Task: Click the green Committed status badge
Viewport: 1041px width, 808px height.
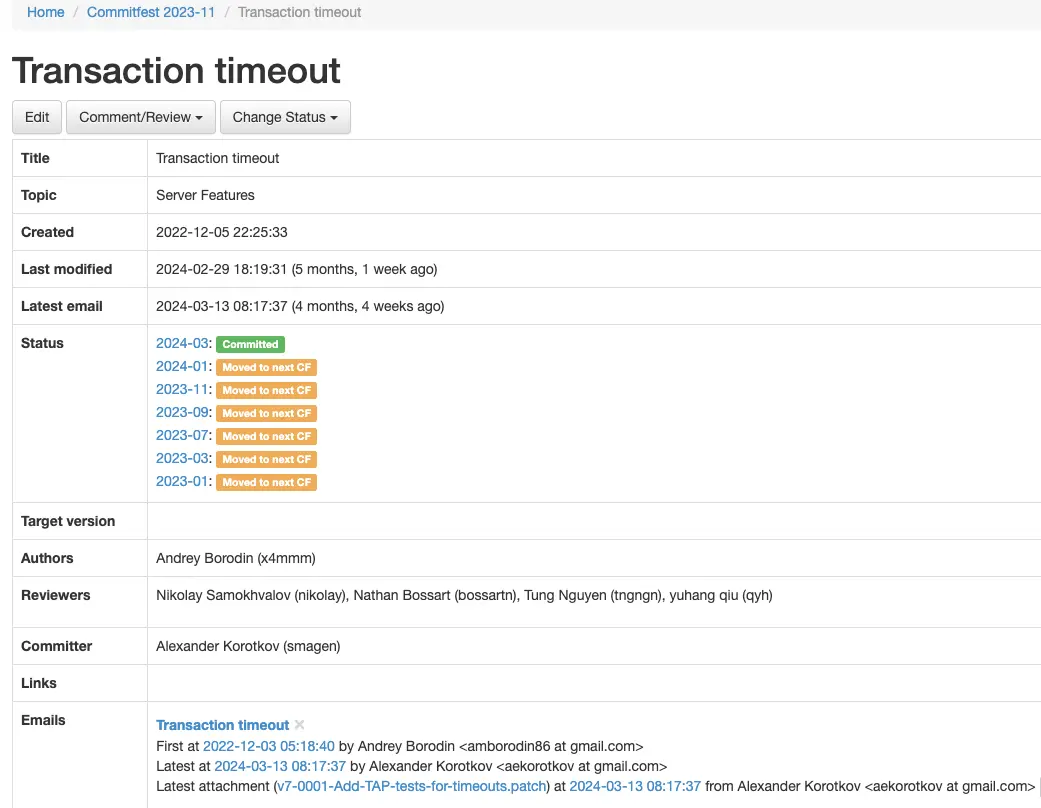Action: pos(250,344)
